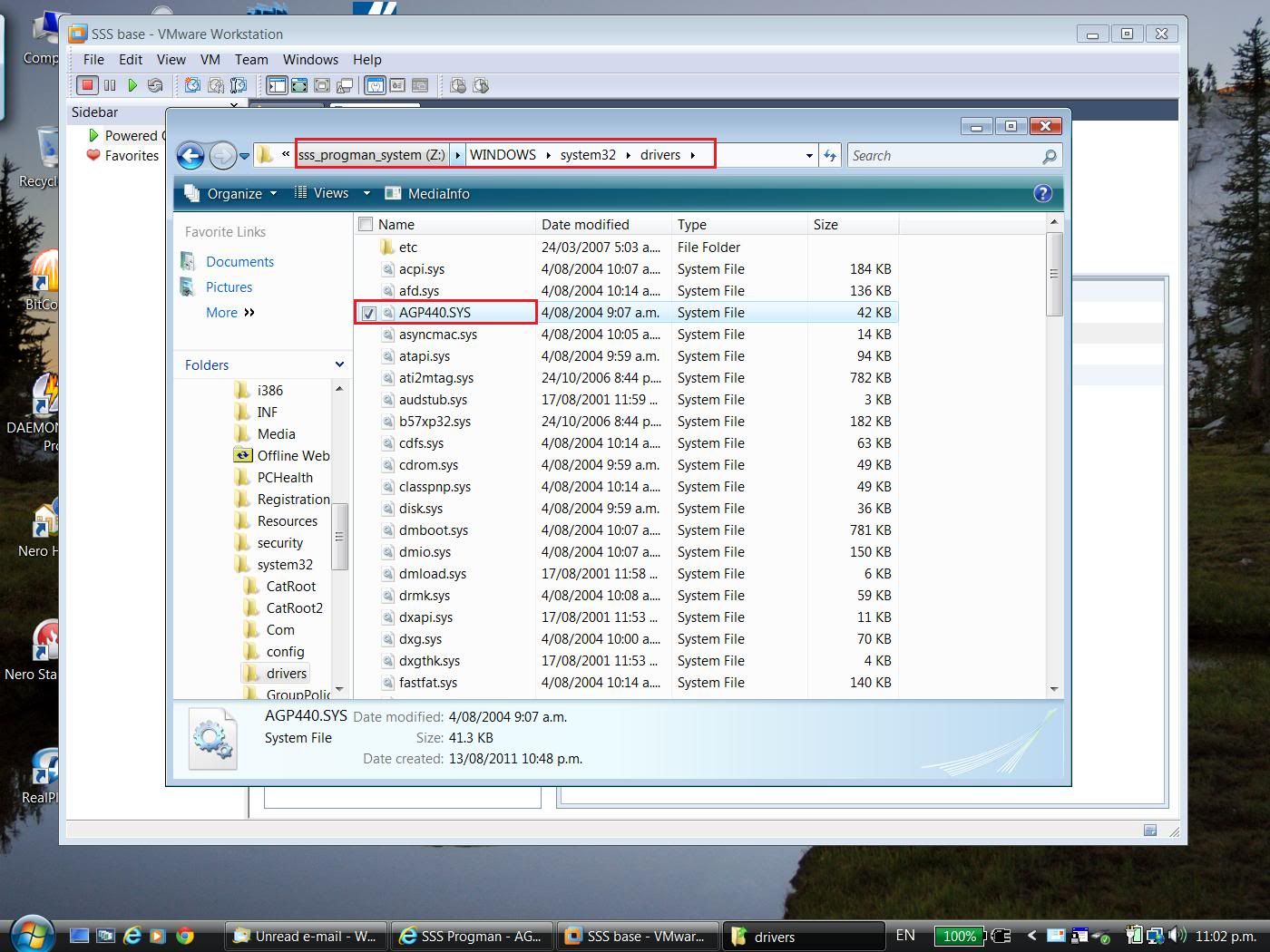The width and height of the screenshot is (1270, 952).
Task: Open Internet Explorer from the quick launch
Action: point(132,936)
